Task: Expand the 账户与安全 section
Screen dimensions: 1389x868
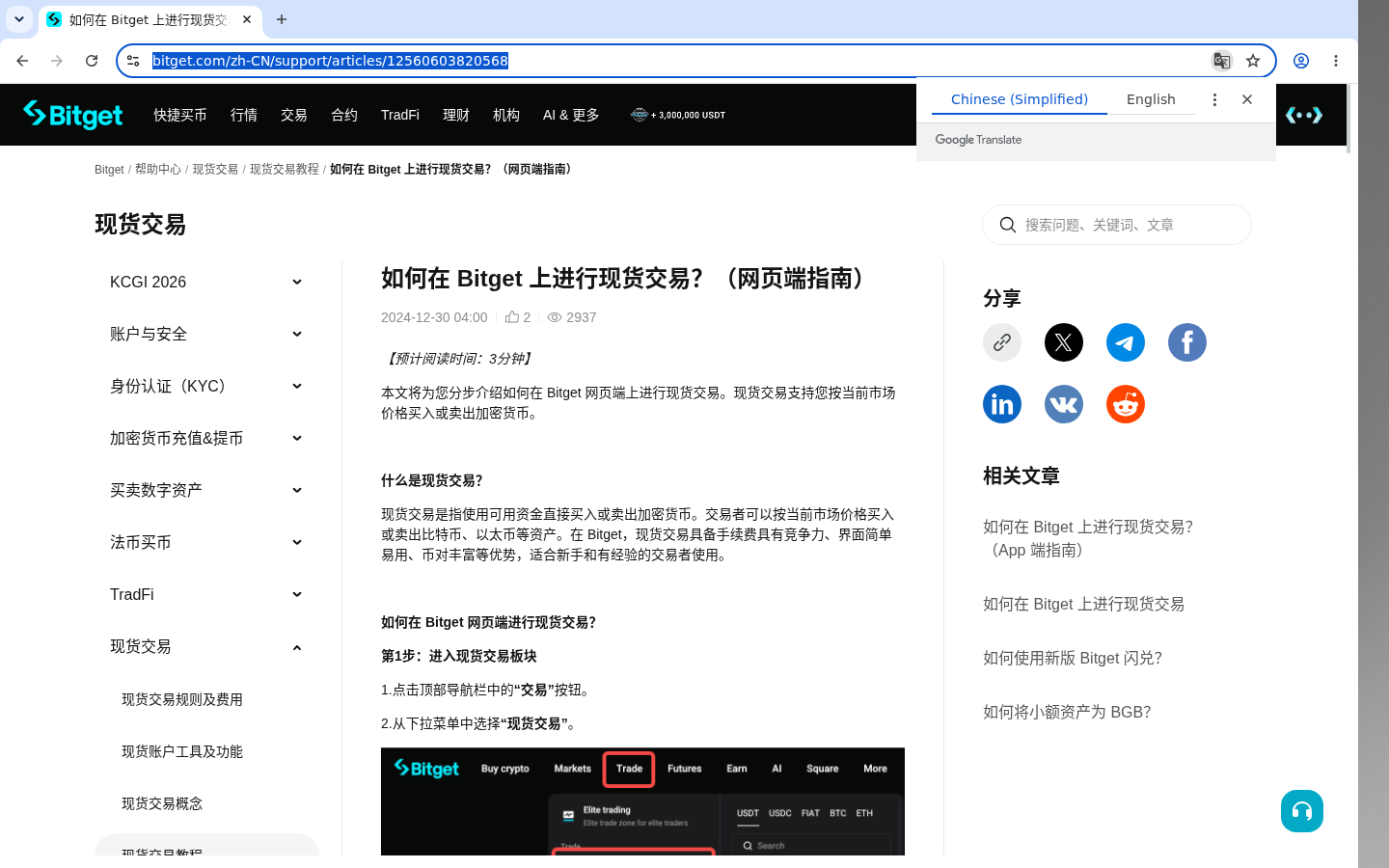Action: 206,334
